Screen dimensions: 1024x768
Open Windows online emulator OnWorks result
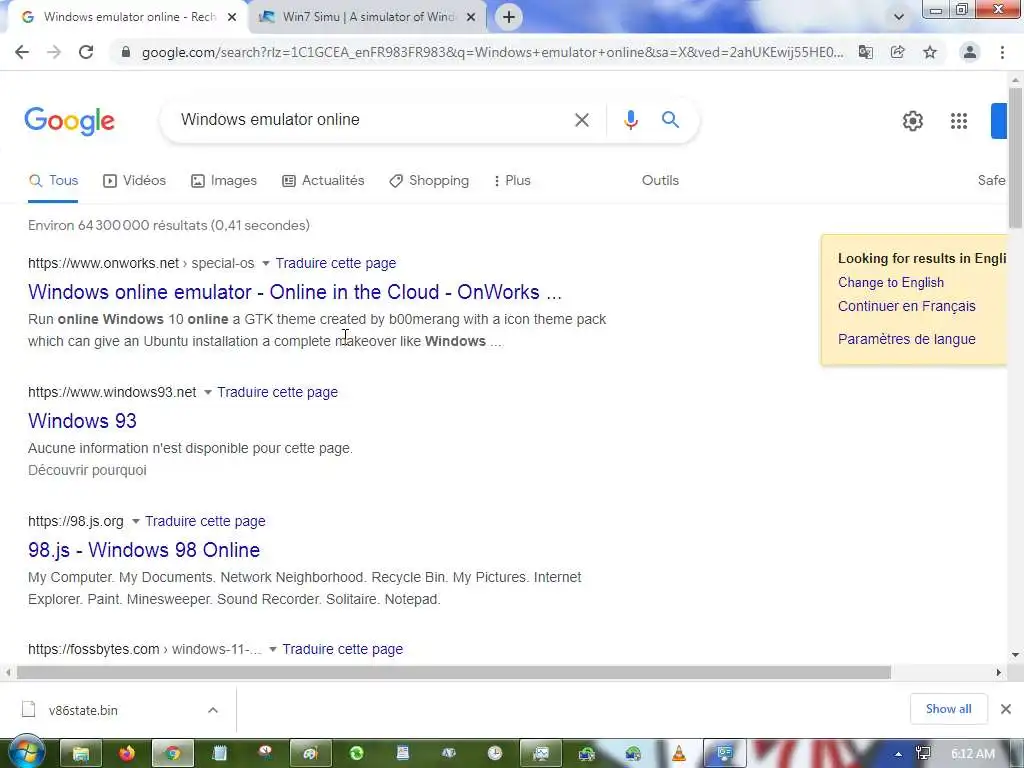295,292
